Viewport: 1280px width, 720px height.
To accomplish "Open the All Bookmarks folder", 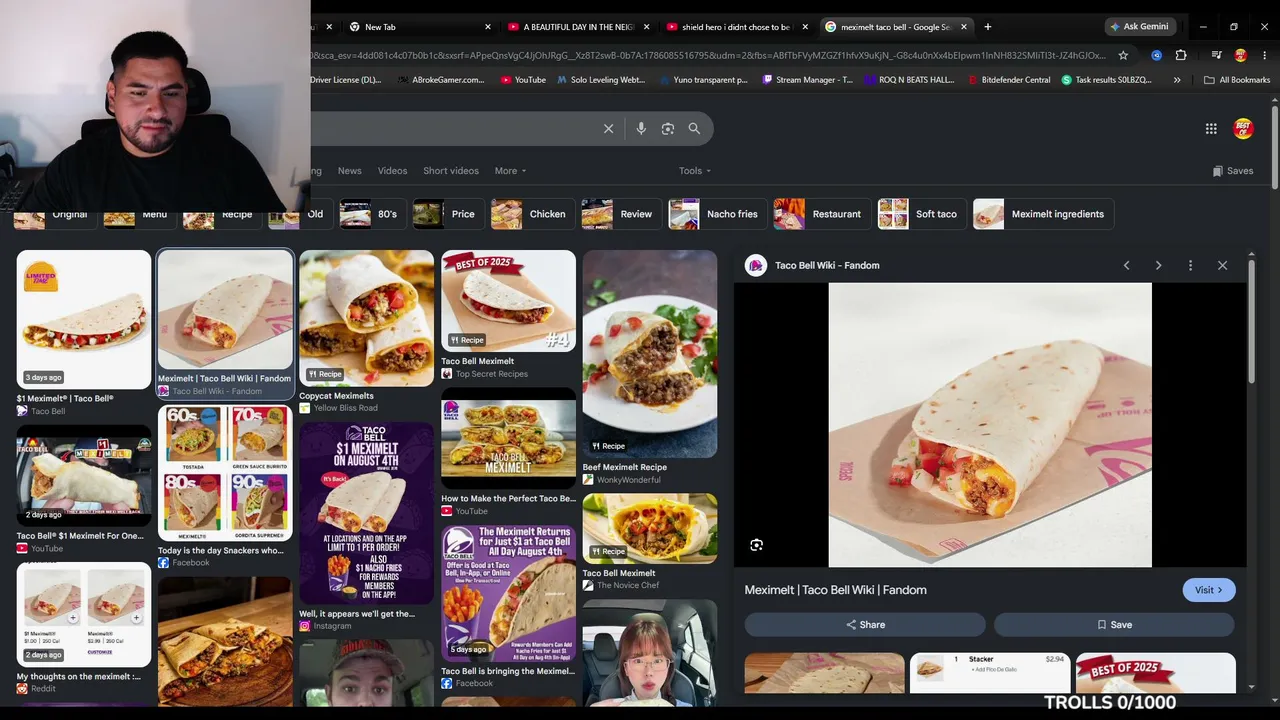I will 1237,80.
